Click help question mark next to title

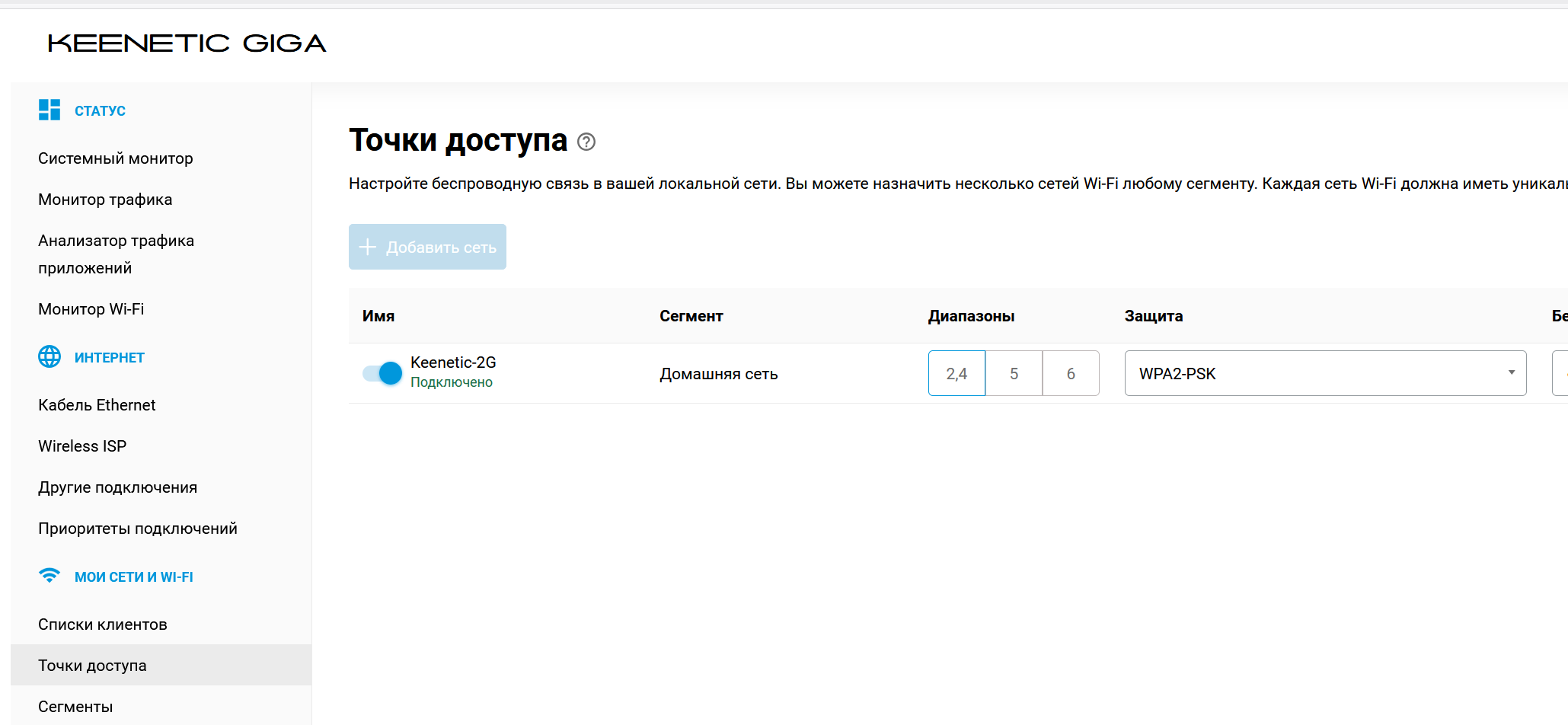coord(586,142)
